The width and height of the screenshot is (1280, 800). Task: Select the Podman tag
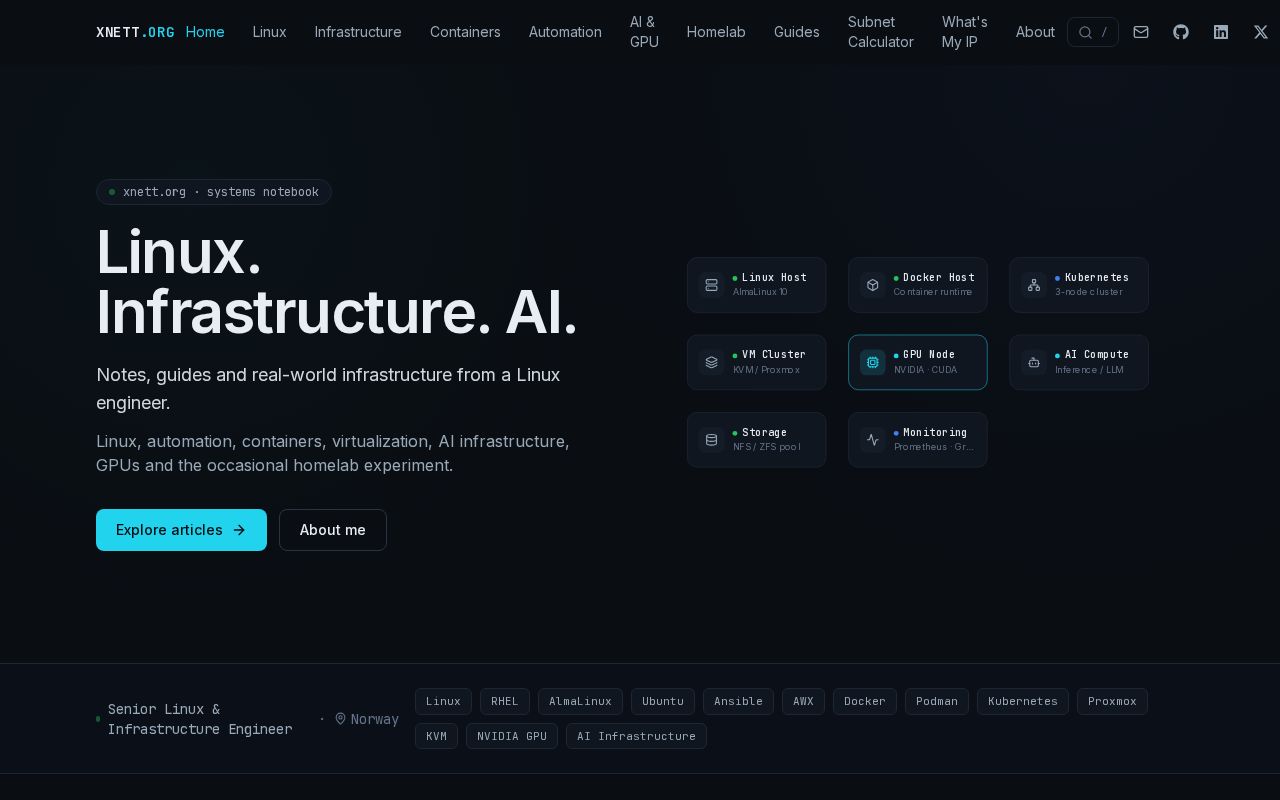937,701
